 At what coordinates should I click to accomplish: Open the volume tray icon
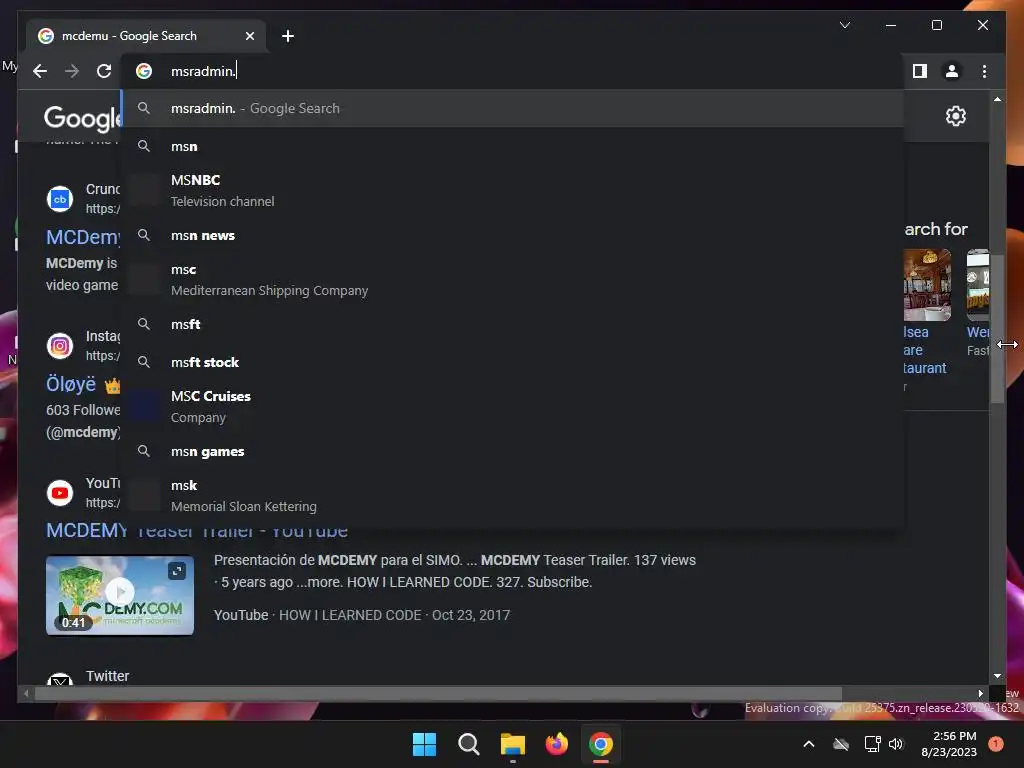pyautogui.click(x=896, y=744)
